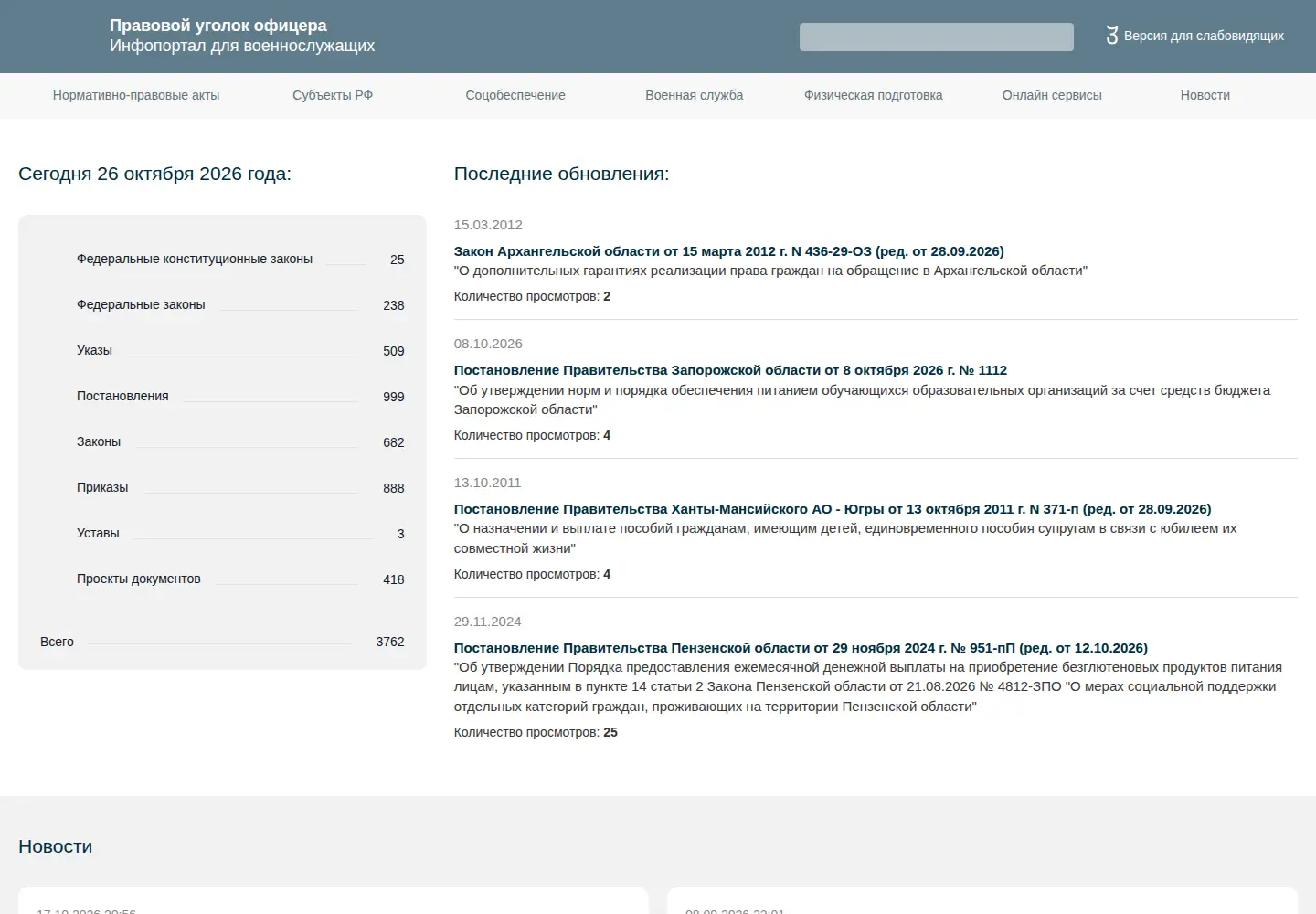Open Постановление Ханты-Мансийского АО N 371-п
The width and height of the screenshot is (1316, 914).
coord(833,509)
